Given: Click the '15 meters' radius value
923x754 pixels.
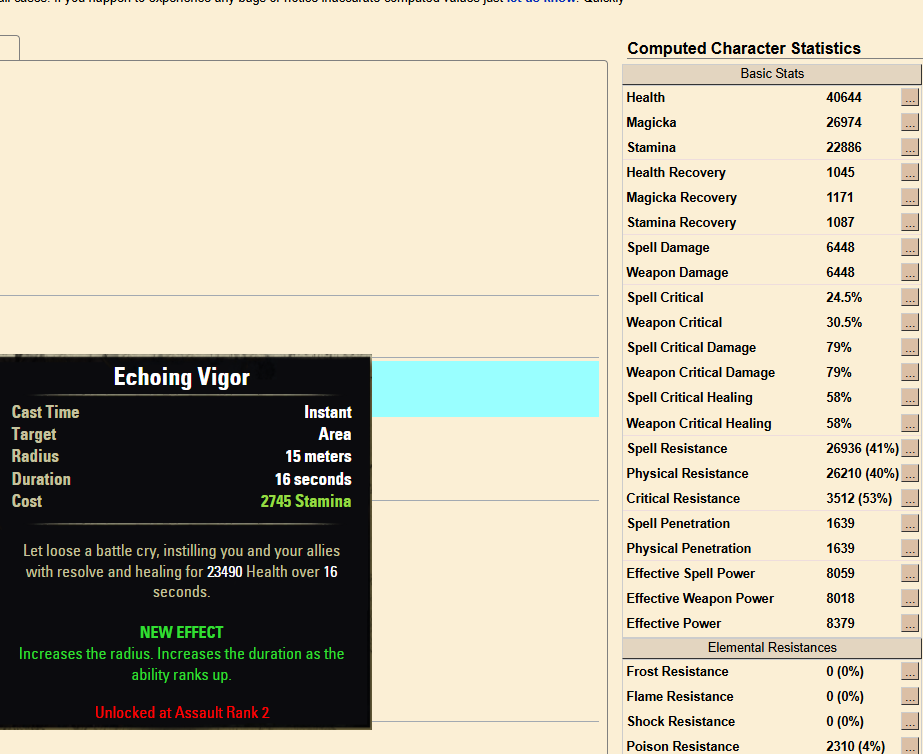Looking at the screenshot, I should (318, 457).
